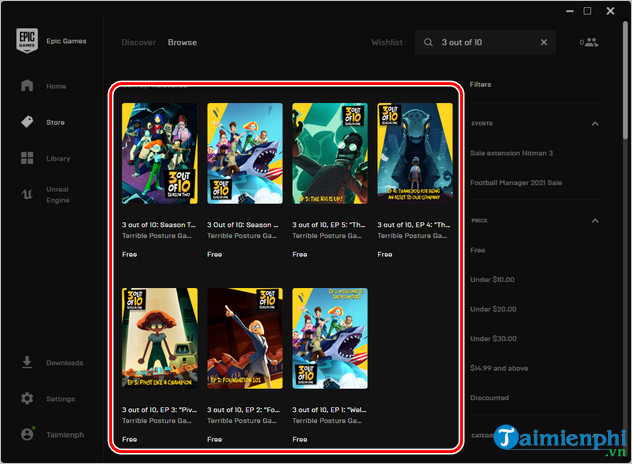Click Terrible Posture Games under EP 4

412,235
